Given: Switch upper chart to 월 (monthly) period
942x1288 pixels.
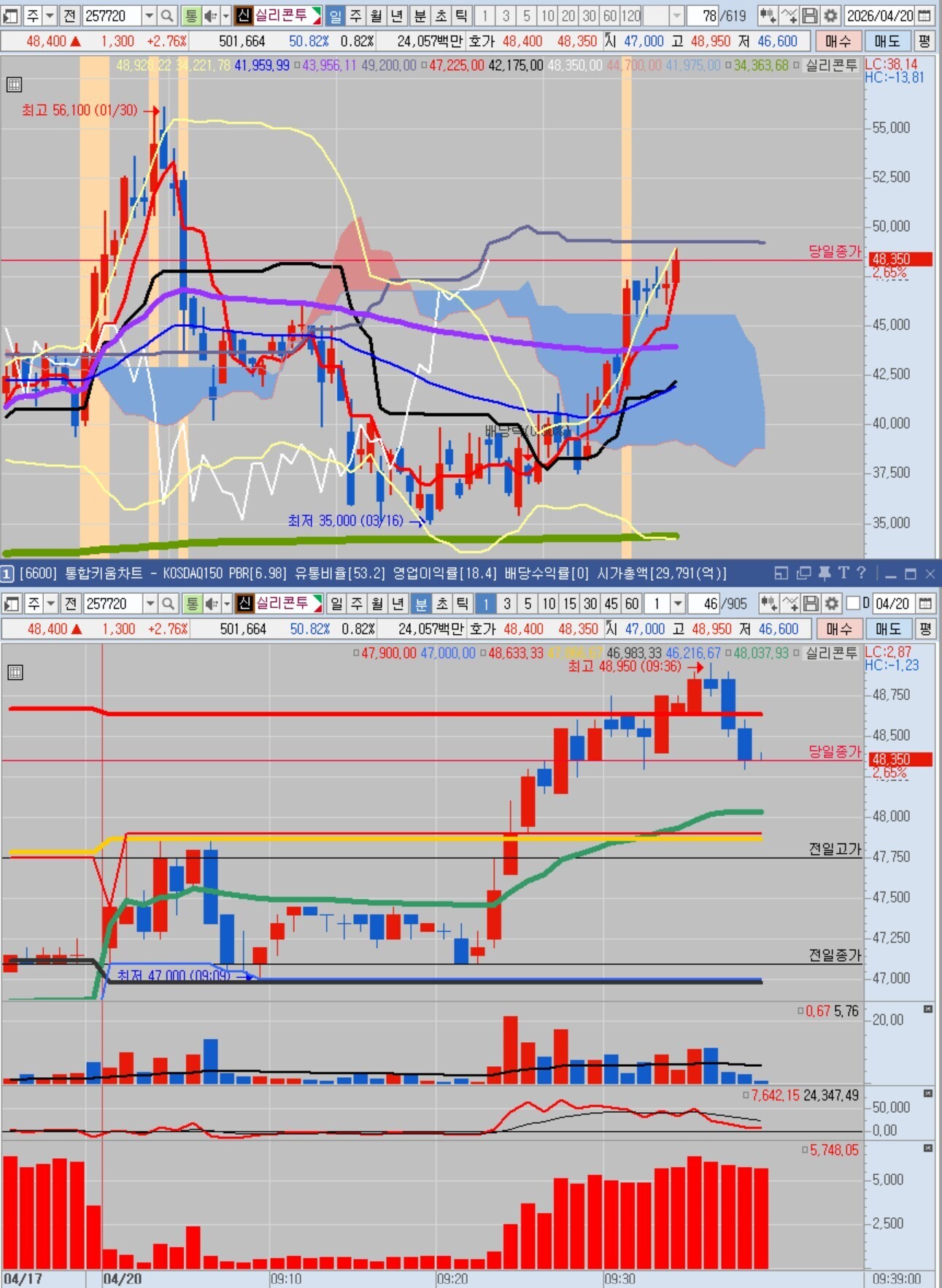Looking at the screenshot, I should point(376,15).
